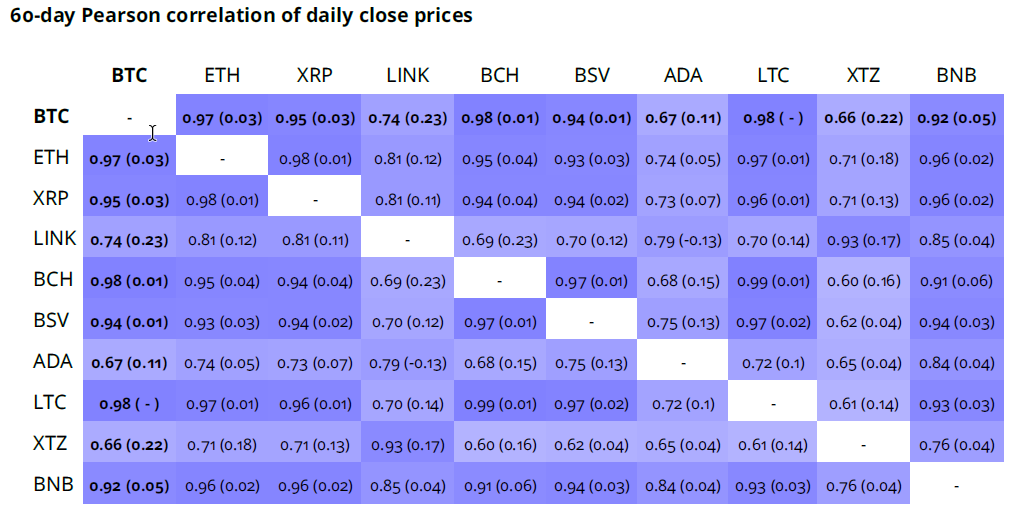
Task: Click the BSV row label
Action: point(50,321)
